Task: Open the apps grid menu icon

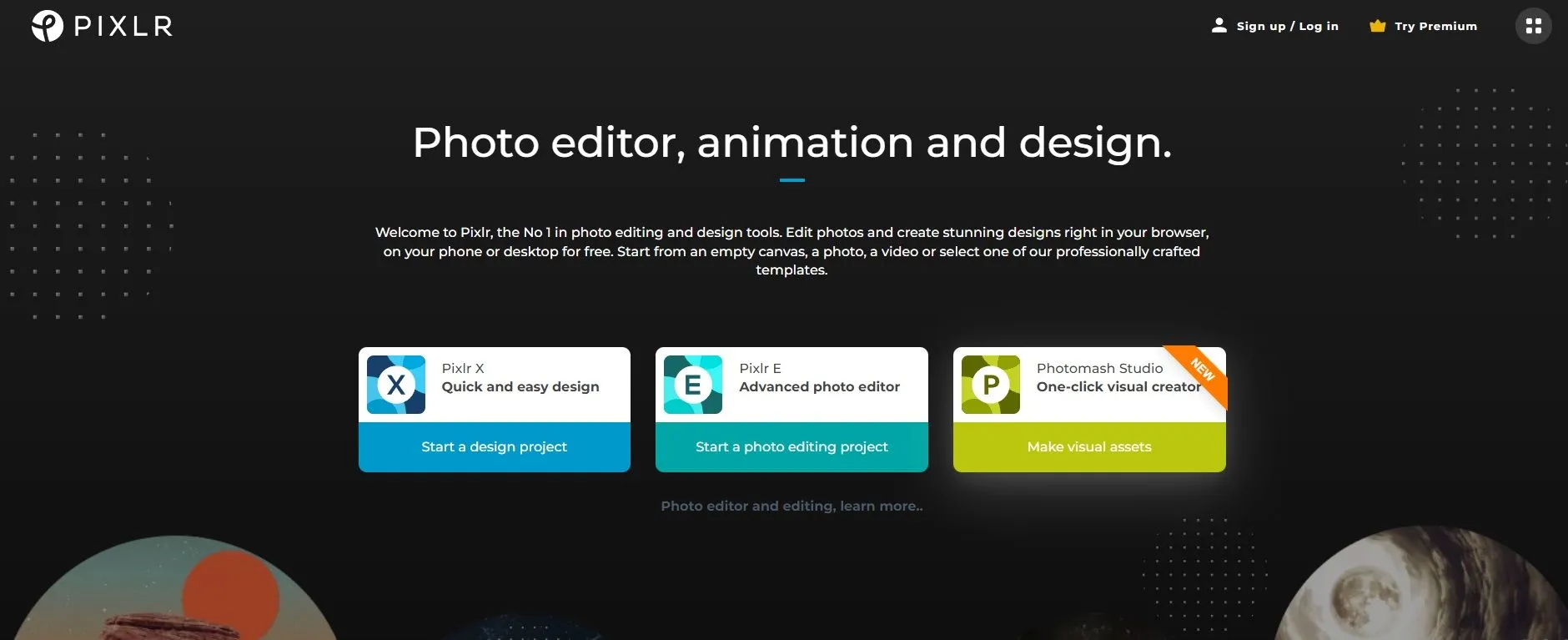Action: pos(1533,26)
